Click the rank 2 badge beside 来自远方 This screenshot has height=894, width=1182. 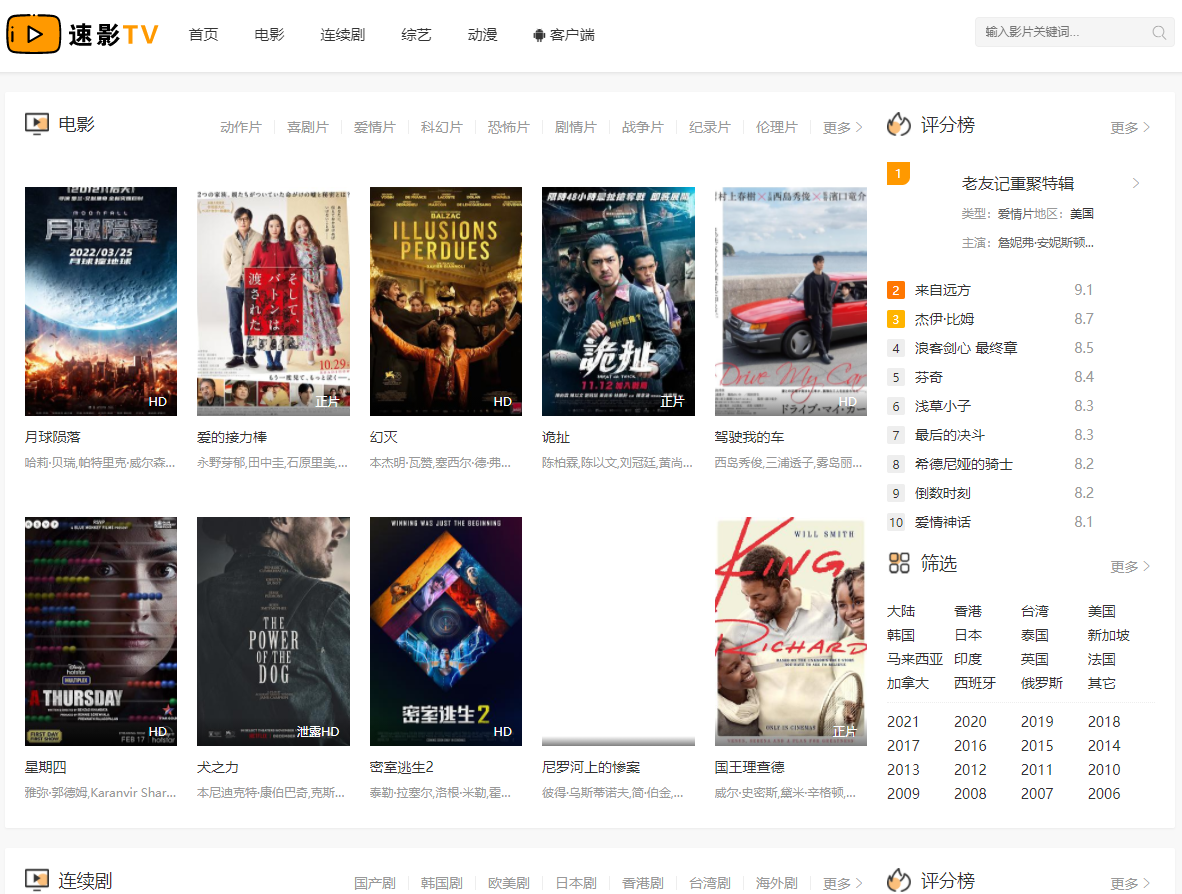(x=896, y=290)
